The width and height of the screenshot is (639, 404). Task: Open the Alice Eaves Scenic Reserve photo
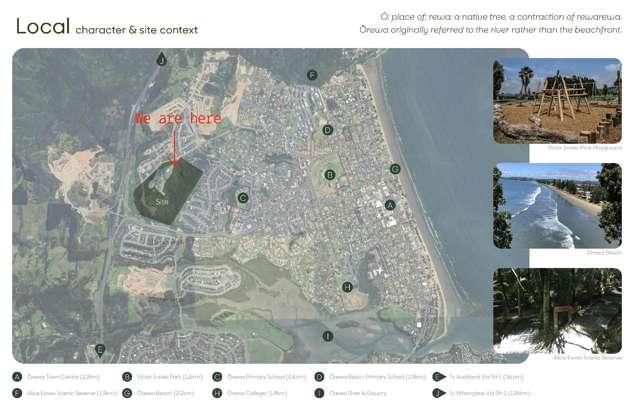point(557,310)
